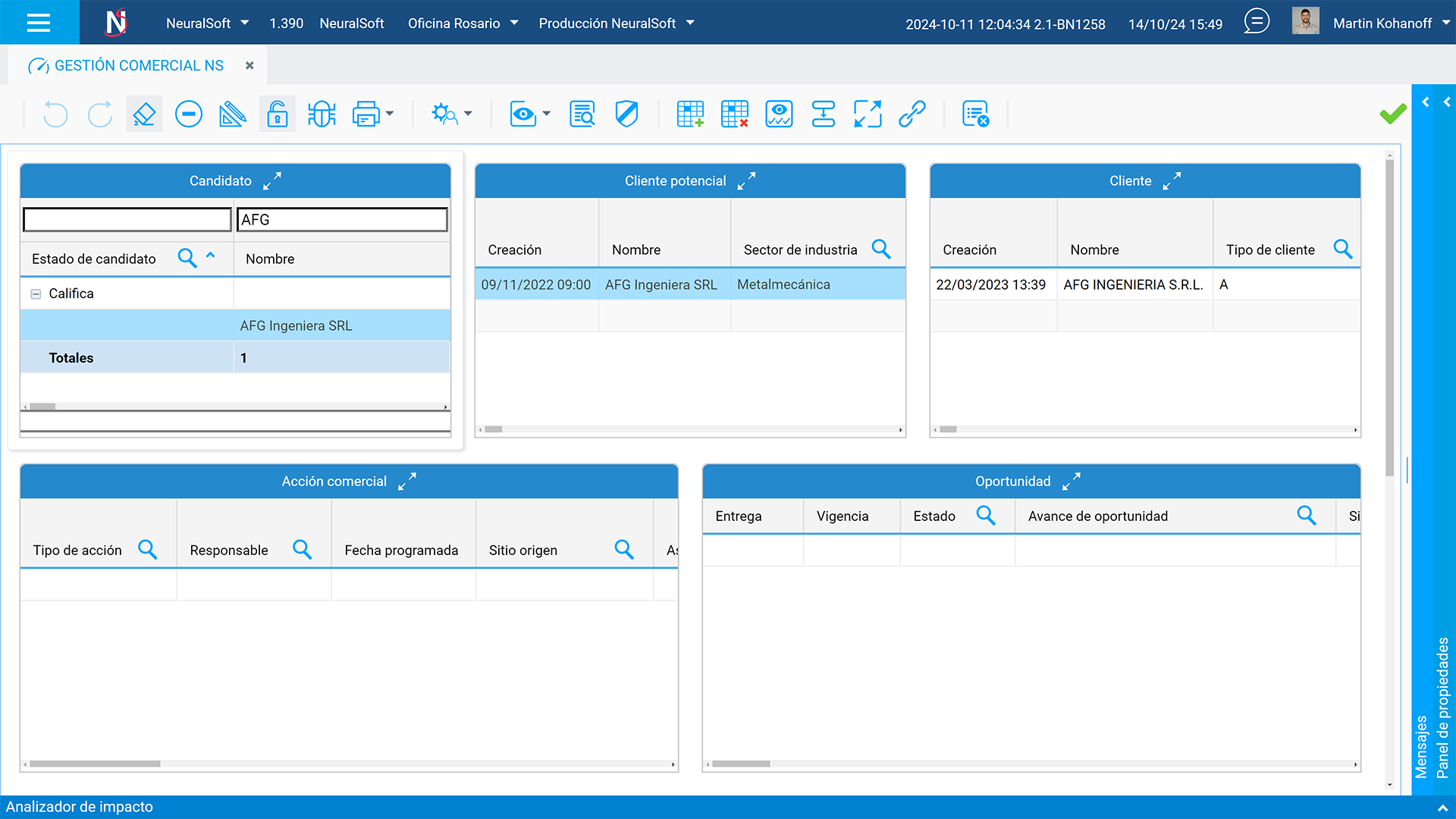Select the eraser clear tool
The image size is (1456, 819).
pos(144,115)
